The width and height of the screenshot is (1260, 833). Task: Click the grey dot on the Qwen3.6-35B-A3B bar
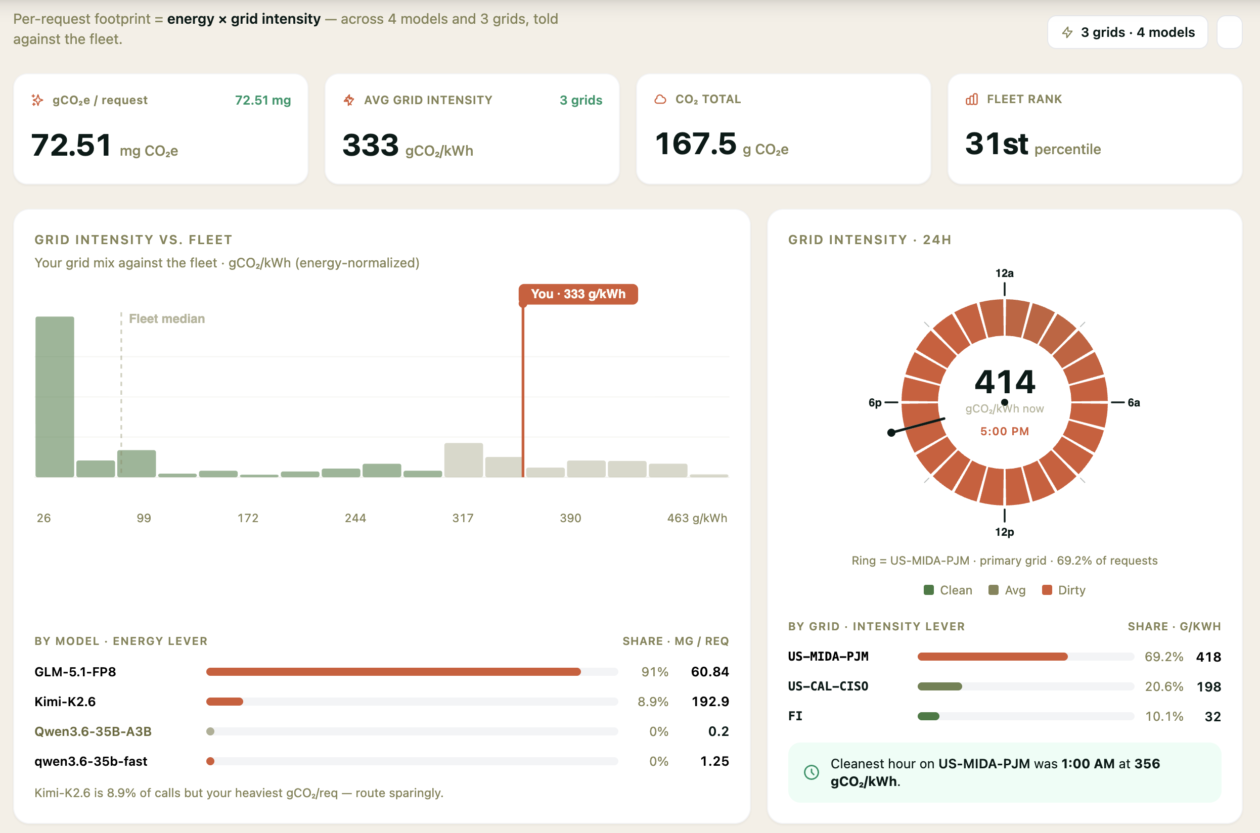pos(210,731)
